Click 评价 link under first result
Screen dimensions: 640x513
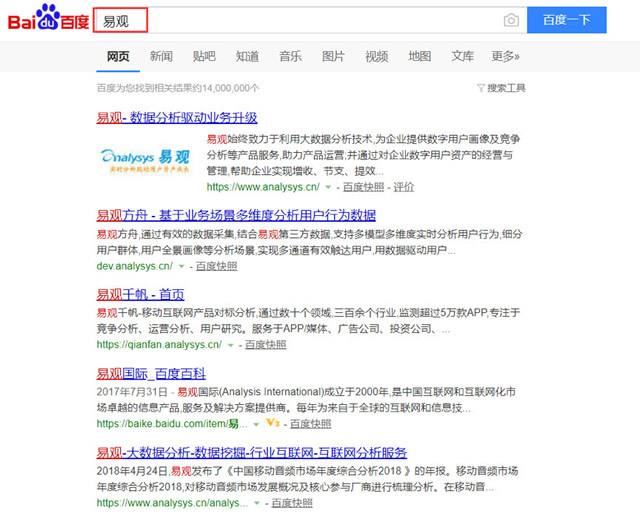(x=403, y=187)
